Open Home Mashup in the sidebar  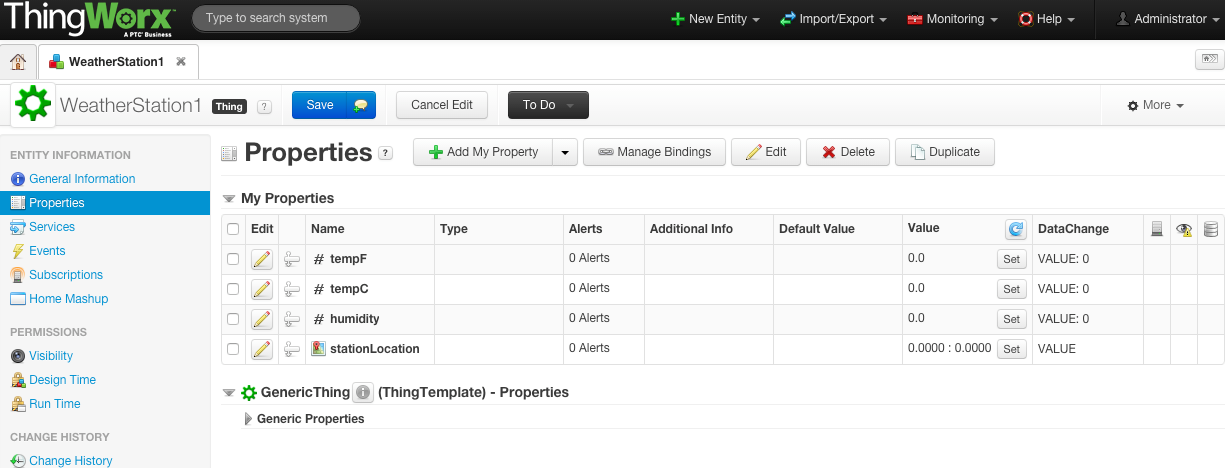[68, 299]
